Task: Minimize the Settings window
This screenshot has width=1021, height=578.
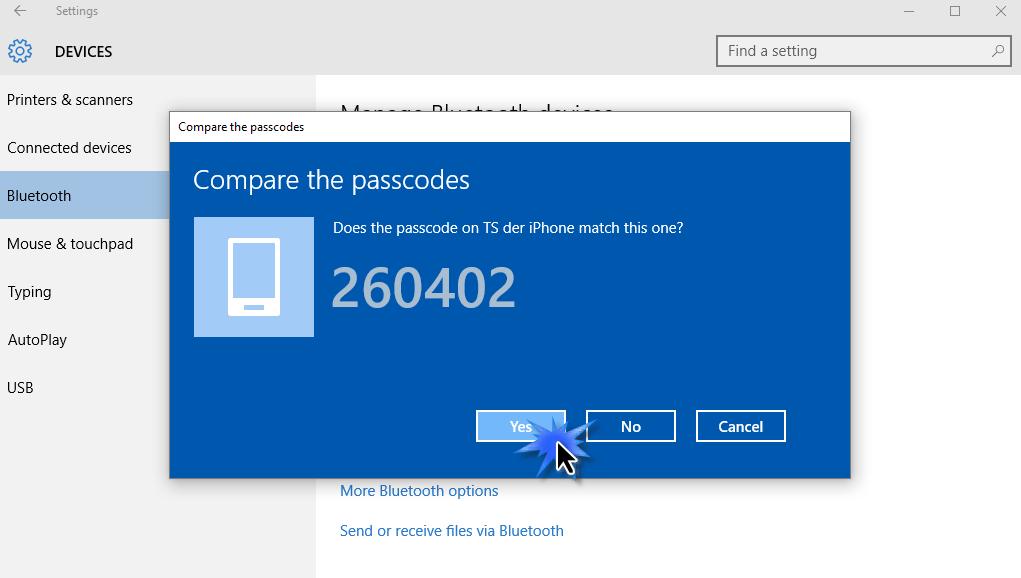Action: pos(909,11)
